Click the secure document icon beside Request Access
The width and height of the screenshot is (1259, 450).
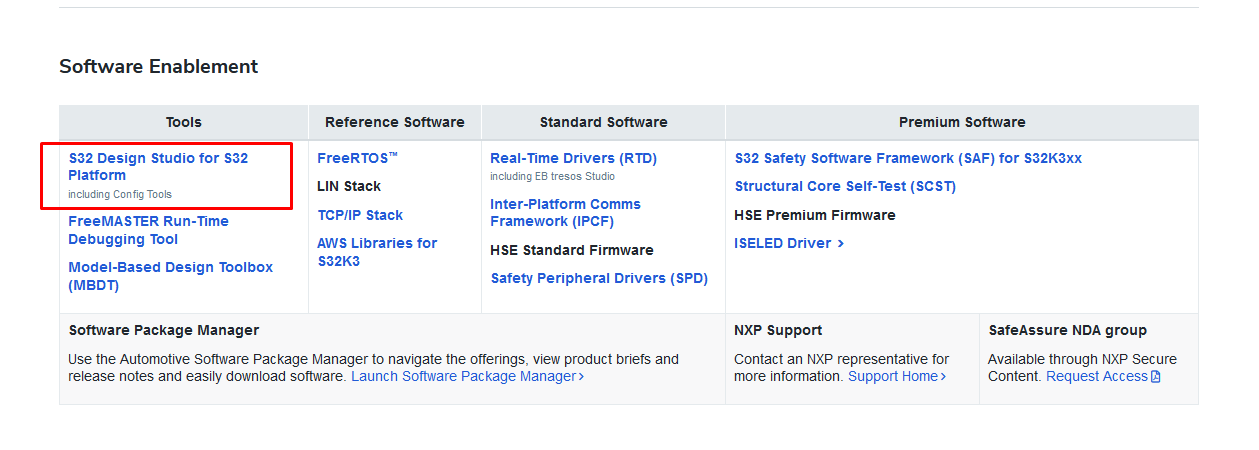1156,377
